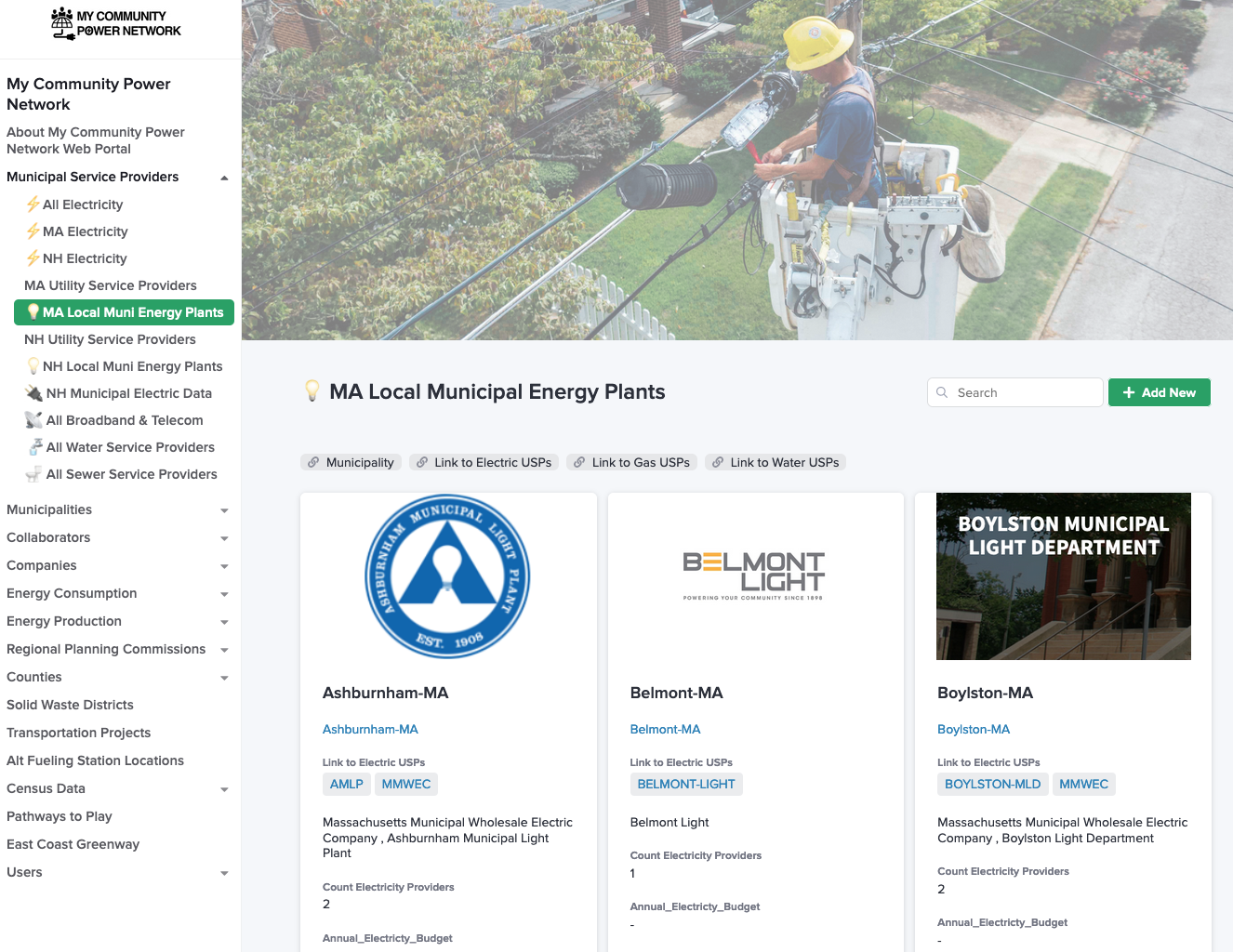The height and width of the screenshot is (952, 1233).
Task: Open About My Community Power Network Web Portal
Action: 96,140
